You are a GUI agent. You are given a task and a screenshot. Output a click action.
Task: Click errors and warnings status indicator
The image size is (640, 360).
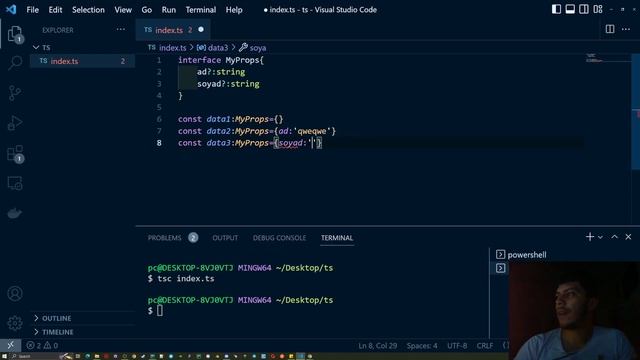(42, 346)
